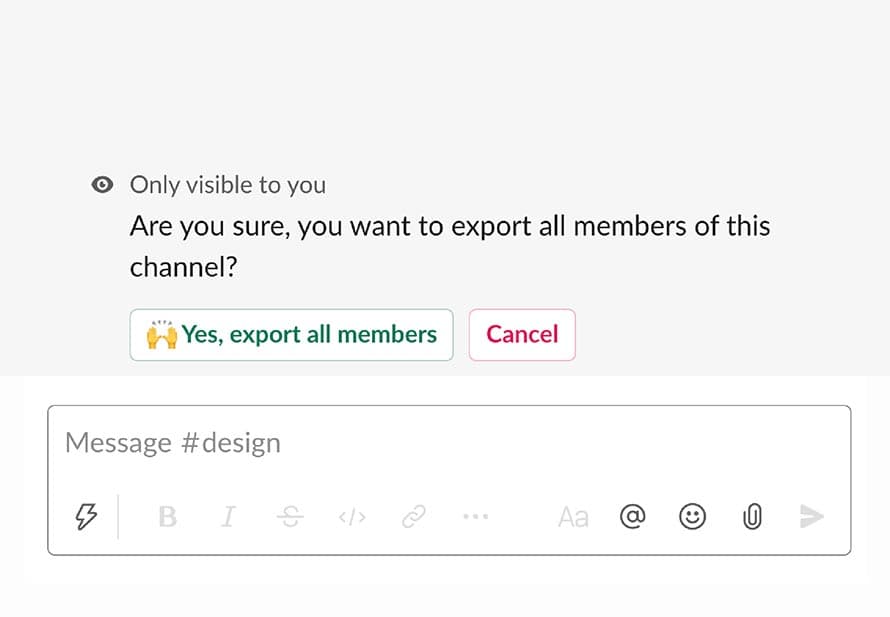Click the Cancel button

tap(521, 334)
